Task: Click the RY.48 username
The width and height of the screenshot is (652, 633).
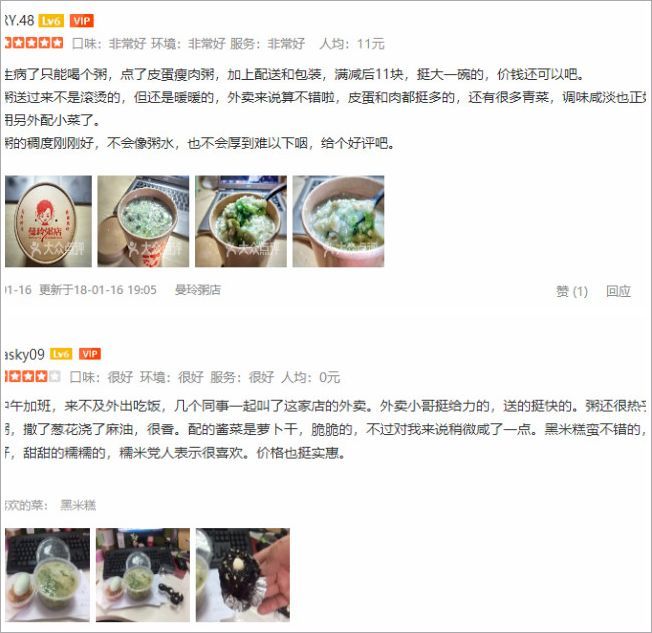Action: tap(19, 20)
